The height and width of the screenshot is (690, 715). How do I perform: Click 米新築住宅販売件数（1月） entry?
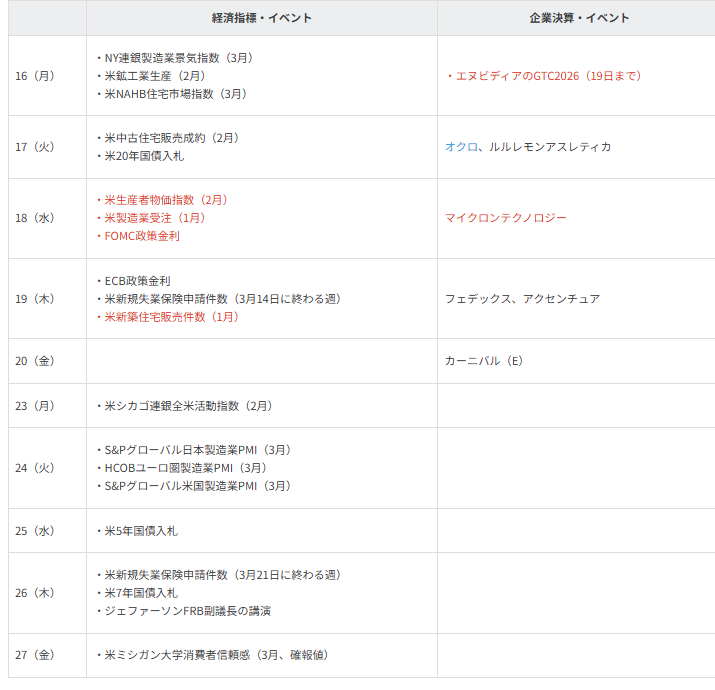pyautogui.click(x=171, y=317)
